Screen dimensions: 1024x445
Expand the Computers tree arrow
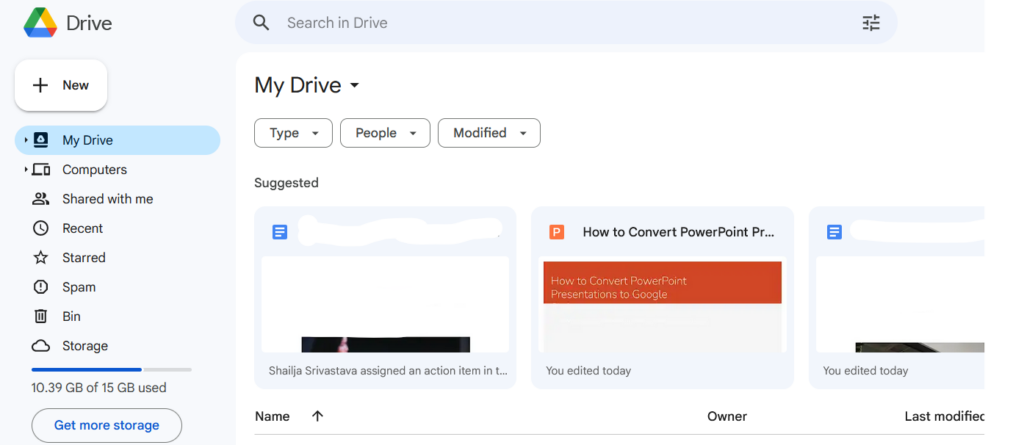(26, 170)
